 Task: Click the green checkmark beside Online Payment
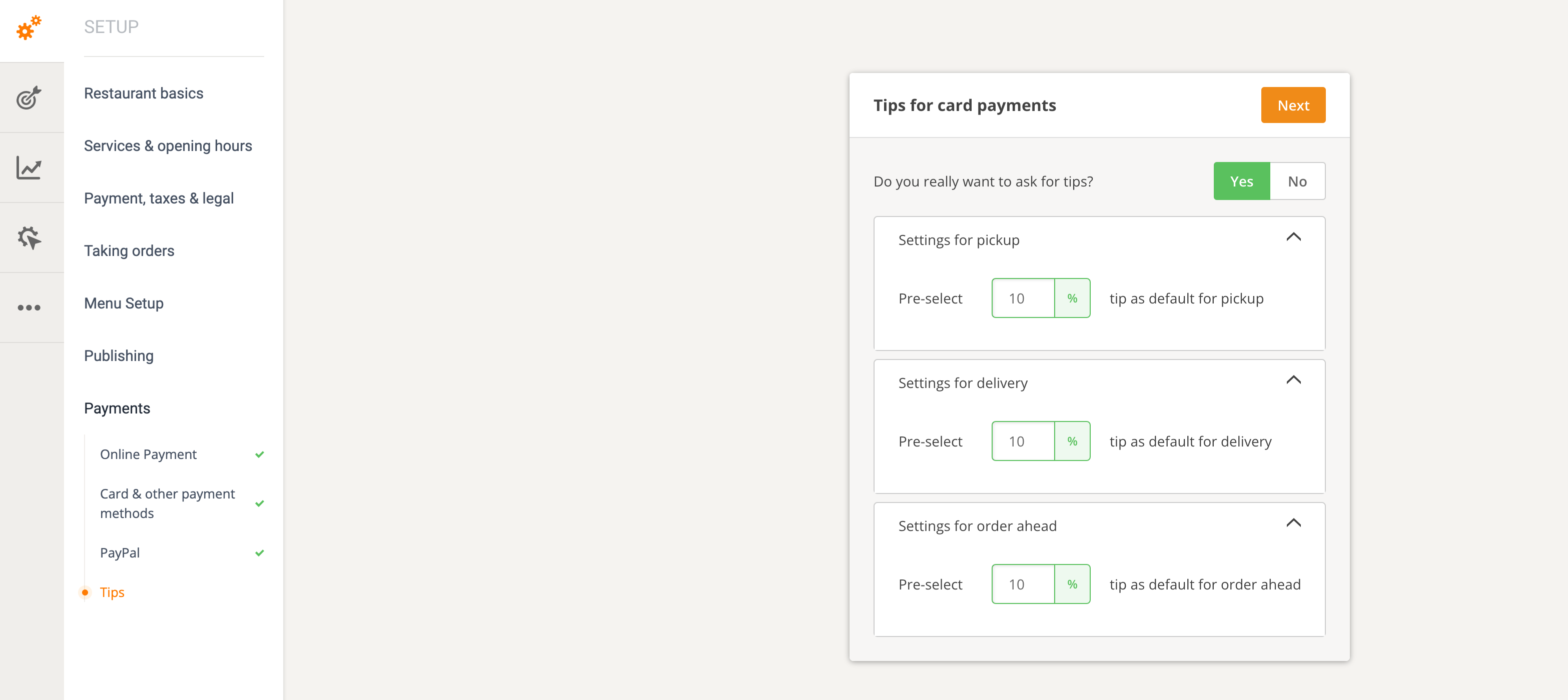260,454
